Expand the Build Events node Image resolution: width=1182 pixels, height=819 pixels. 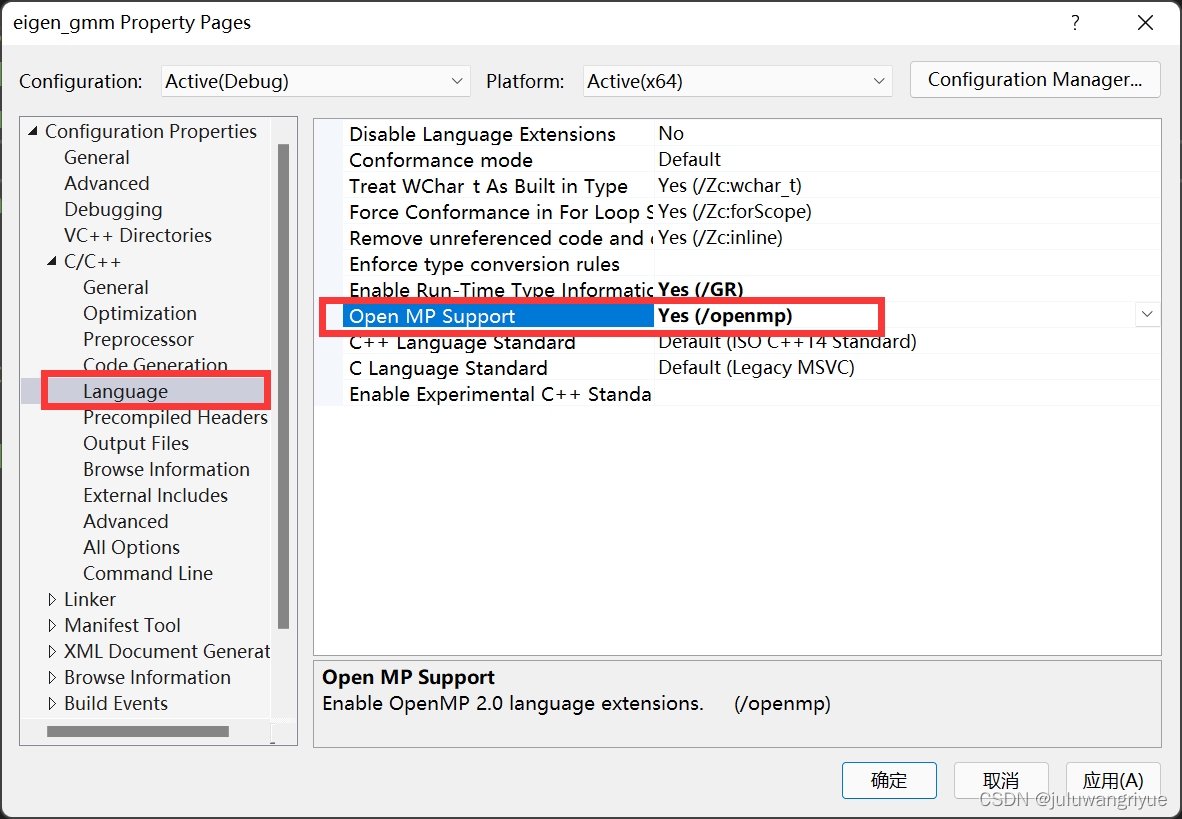pos(52,704)
